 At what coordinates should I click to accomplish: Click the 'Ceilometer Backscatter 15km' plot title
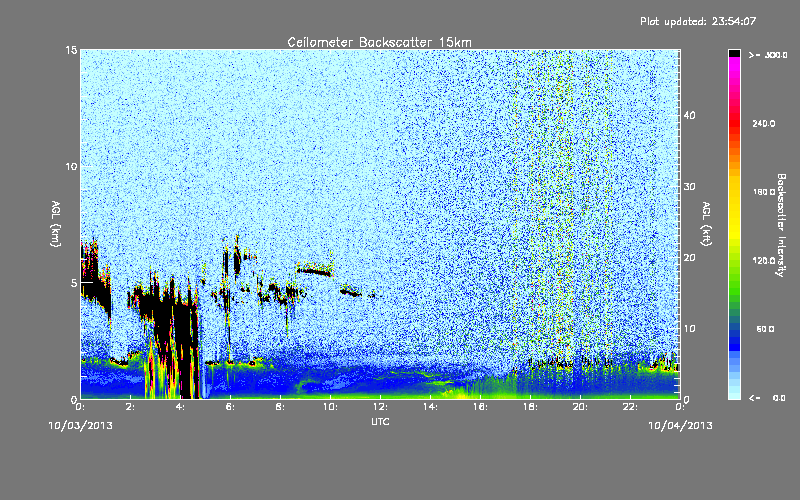pyautogui.click(x=379, y=42)
